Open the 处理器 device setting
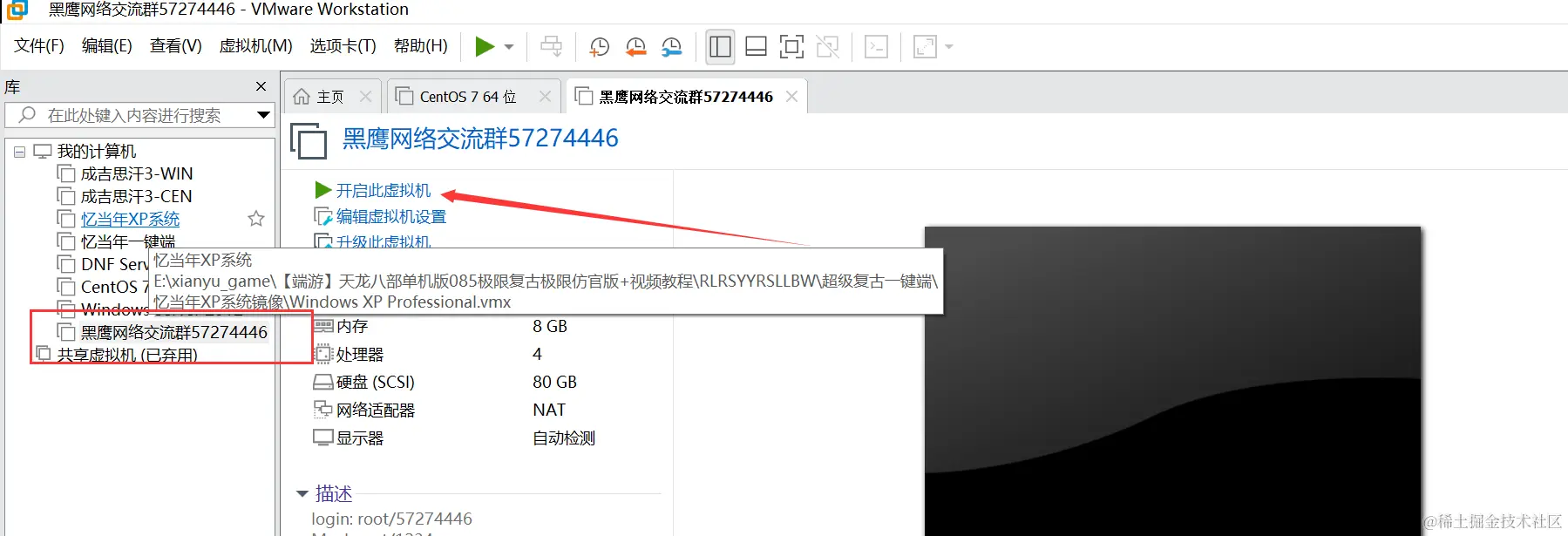Viewport: 1568px width, 536px height. tap(360, 354)
